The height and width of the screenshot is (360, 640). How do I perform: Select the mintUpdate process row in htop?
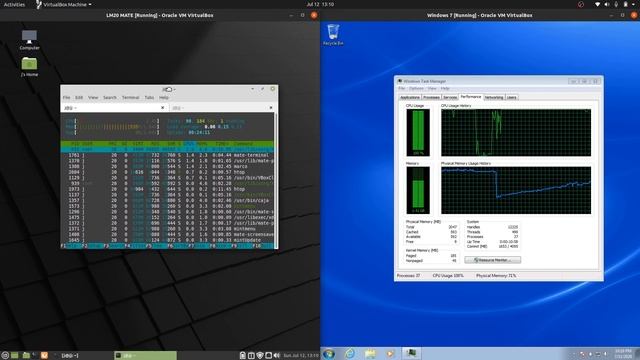point(167,240)
